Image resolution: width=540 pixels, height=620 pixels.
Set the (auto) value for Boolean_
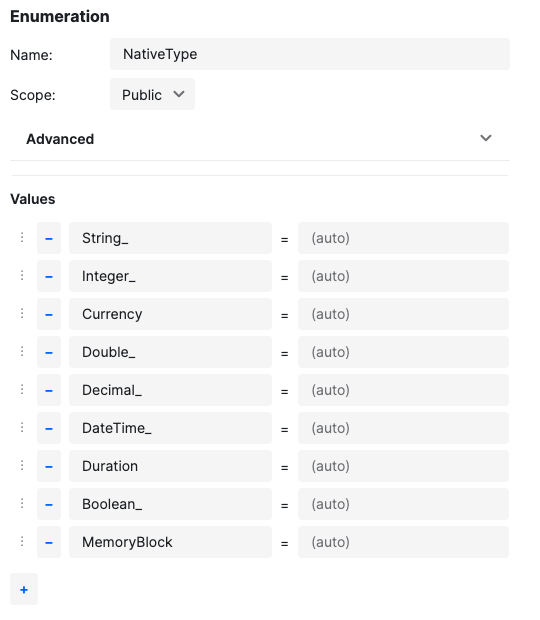coord(403,504)
